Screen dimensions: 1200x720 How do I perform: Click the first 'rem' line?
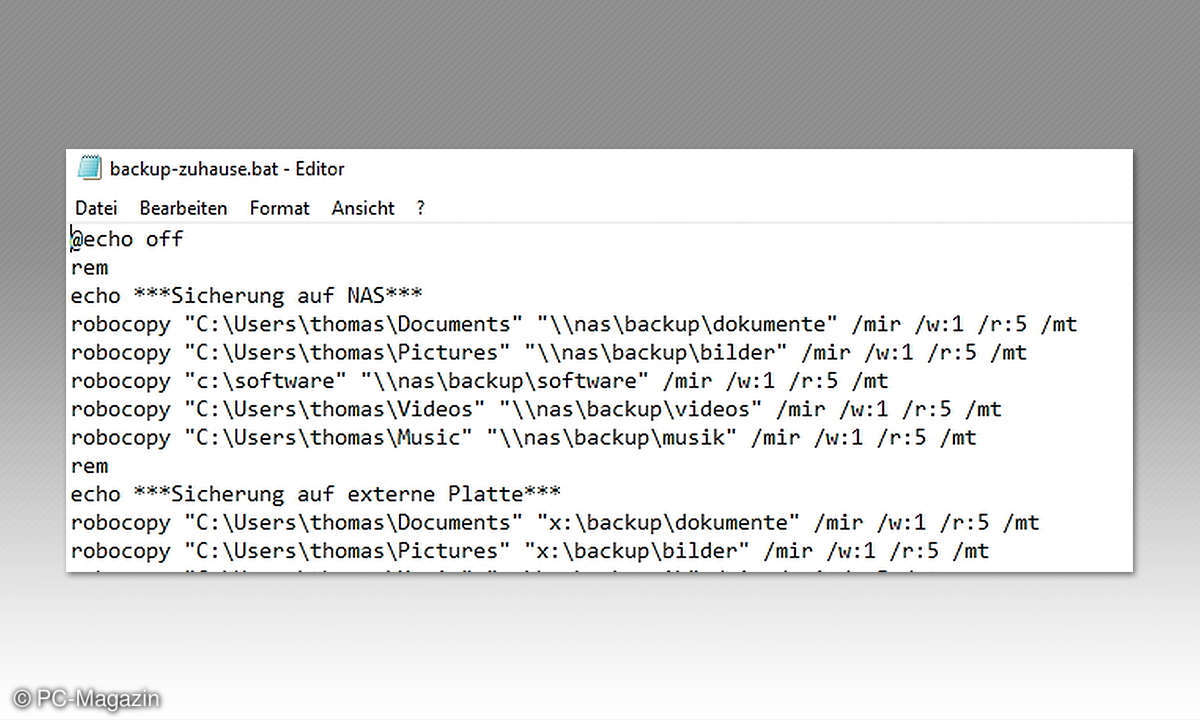89,267
